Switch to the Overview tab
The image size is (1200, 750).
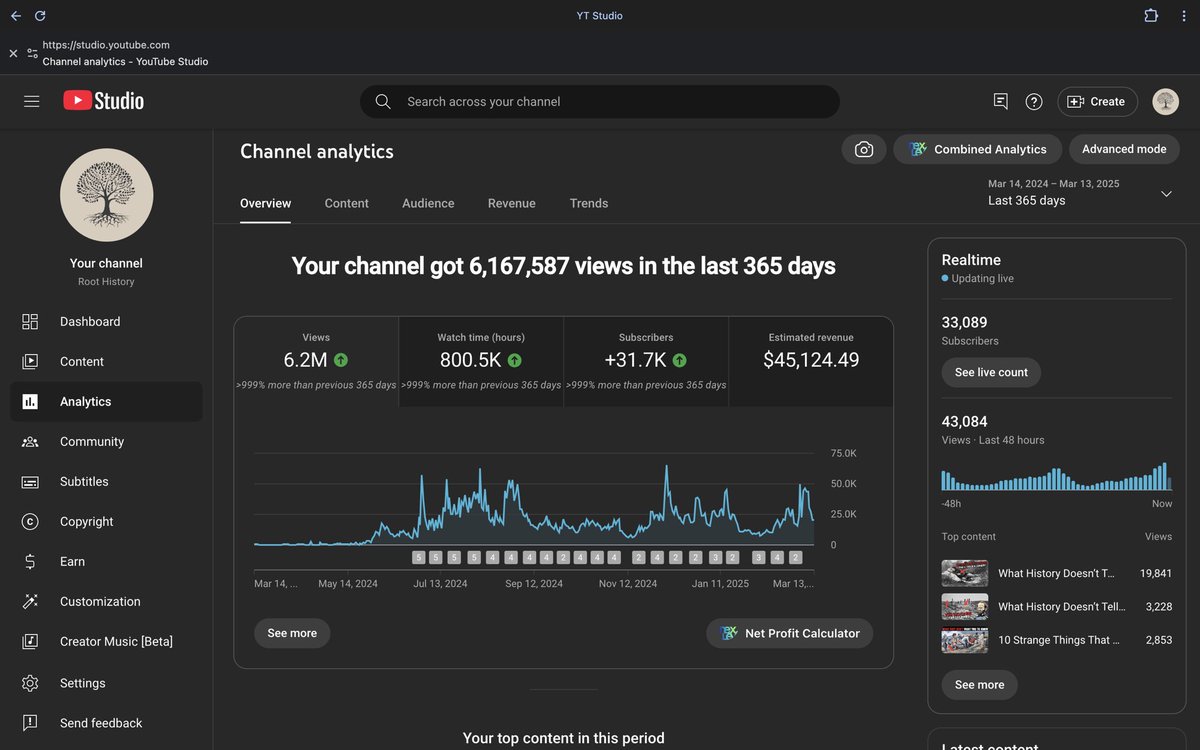pos(265,203)
